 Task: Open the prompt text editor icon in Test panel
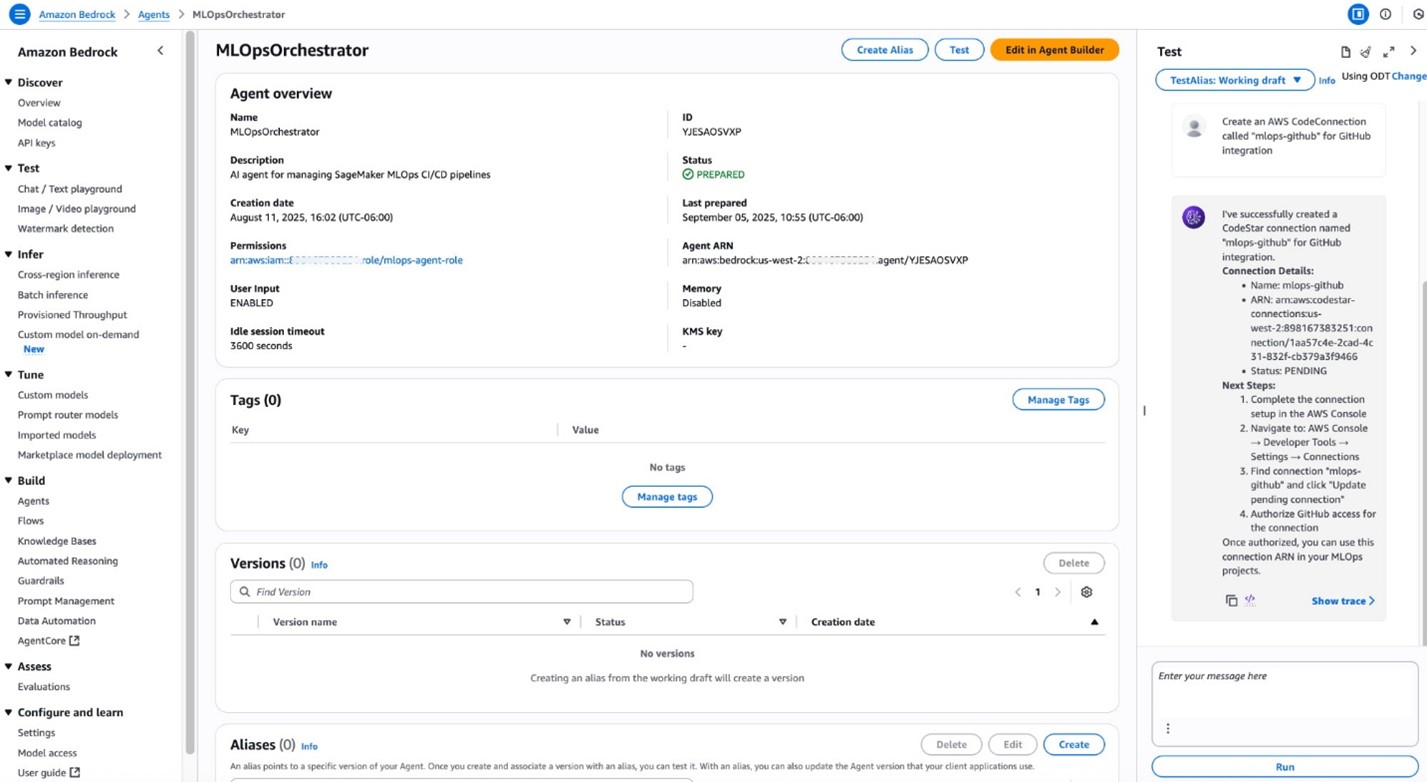(x=1346, y=51)
